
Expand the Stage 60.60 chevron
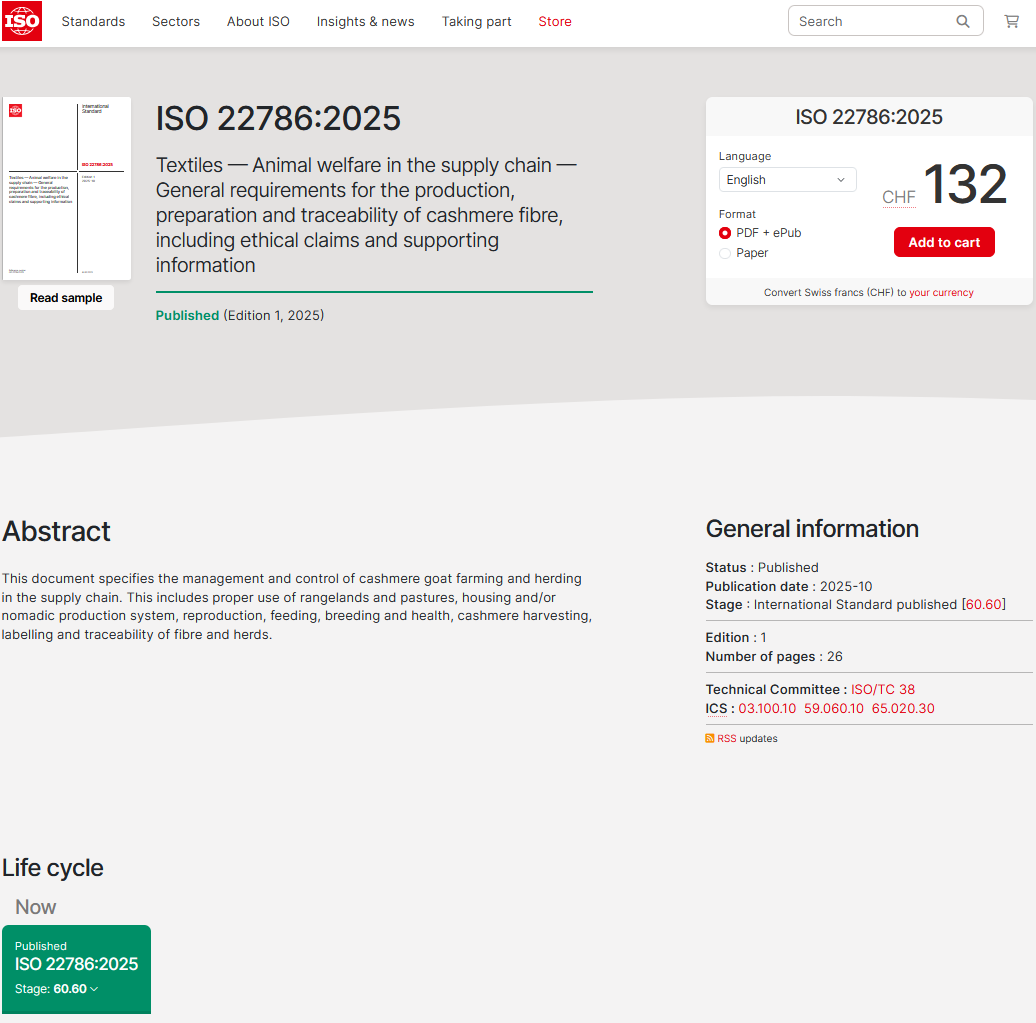click(x=94, y=989)
